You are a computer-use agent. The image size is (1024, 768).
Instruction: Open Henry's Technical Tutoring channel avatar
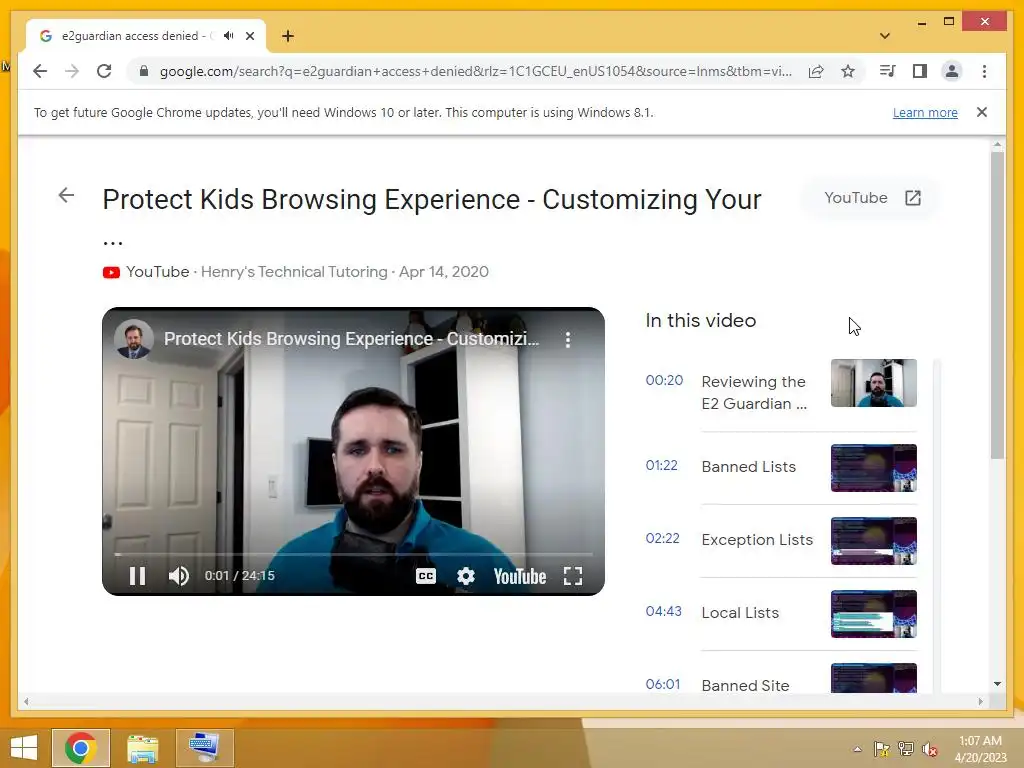click(134, 339)
